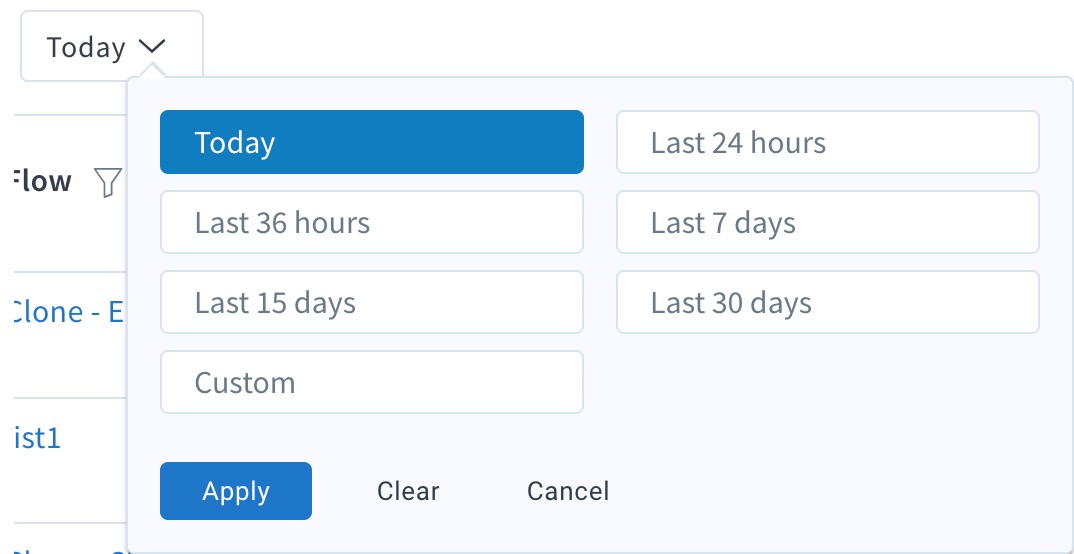Viewport: 1074px width, 554px height.
Task: Select the Last 30 days range
Action: pos(828,302)
